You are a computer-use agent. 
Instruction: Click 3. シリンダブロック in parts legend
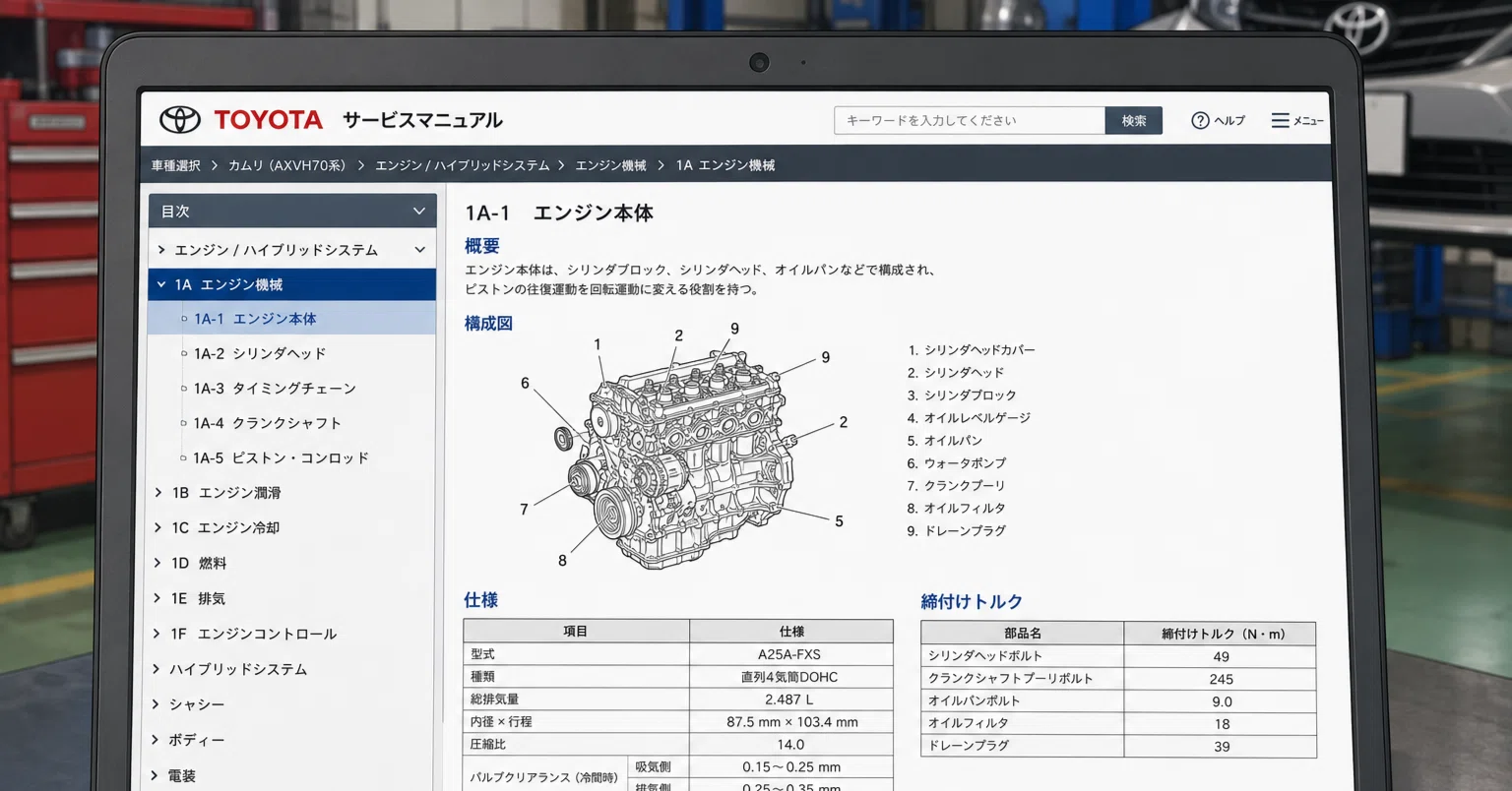coord(962,395)
